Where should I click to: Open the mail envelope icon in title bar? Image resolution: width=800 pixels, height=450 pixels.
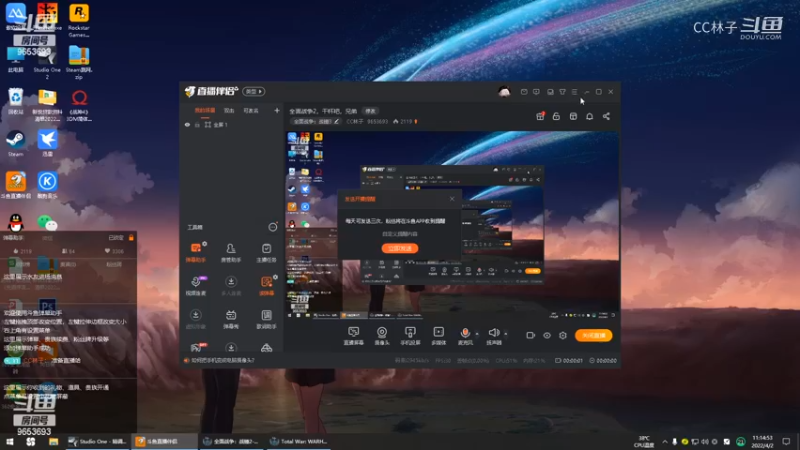pyautogui.click(x=524, y=92)
